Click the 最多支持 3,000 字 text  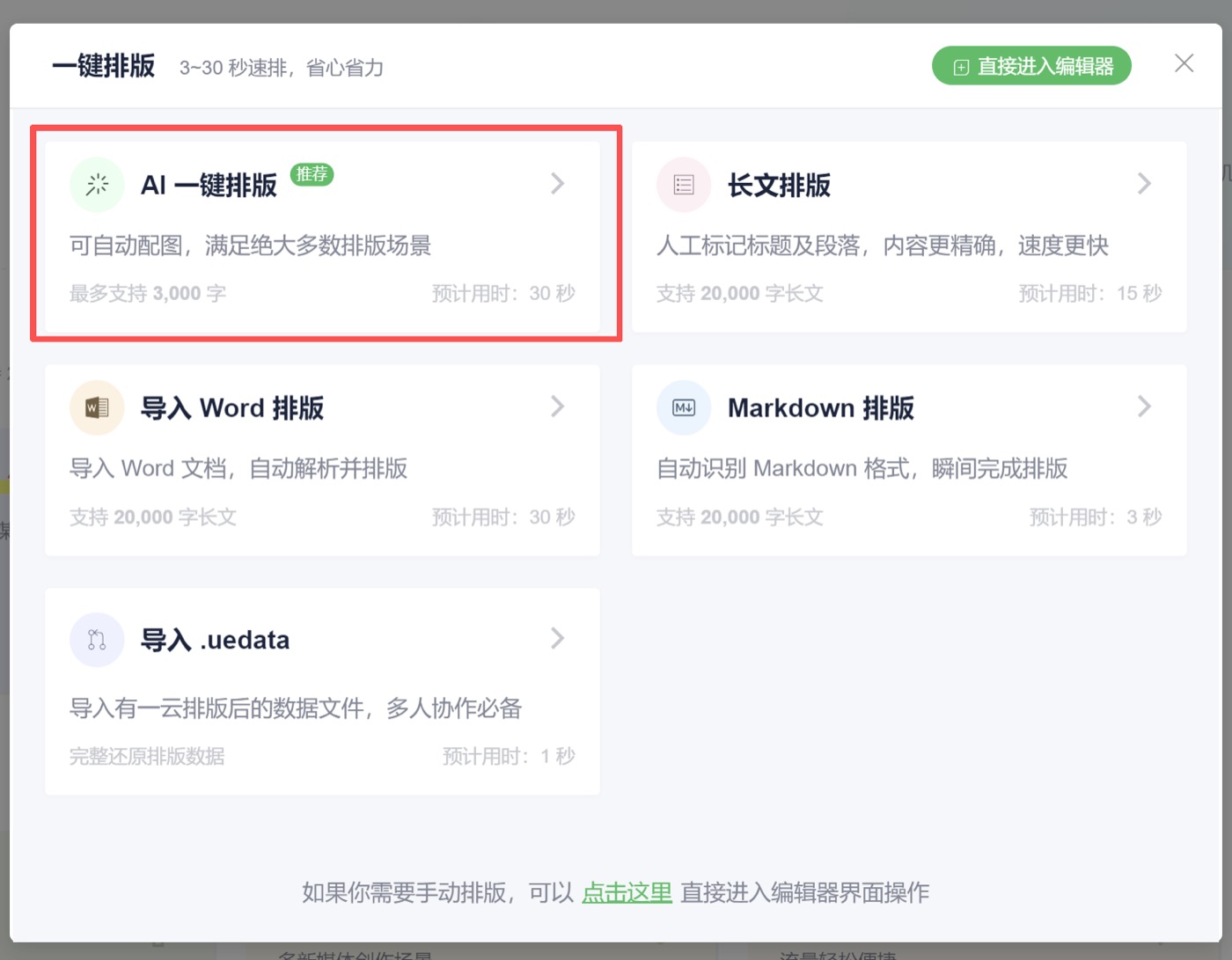[148, 294]
